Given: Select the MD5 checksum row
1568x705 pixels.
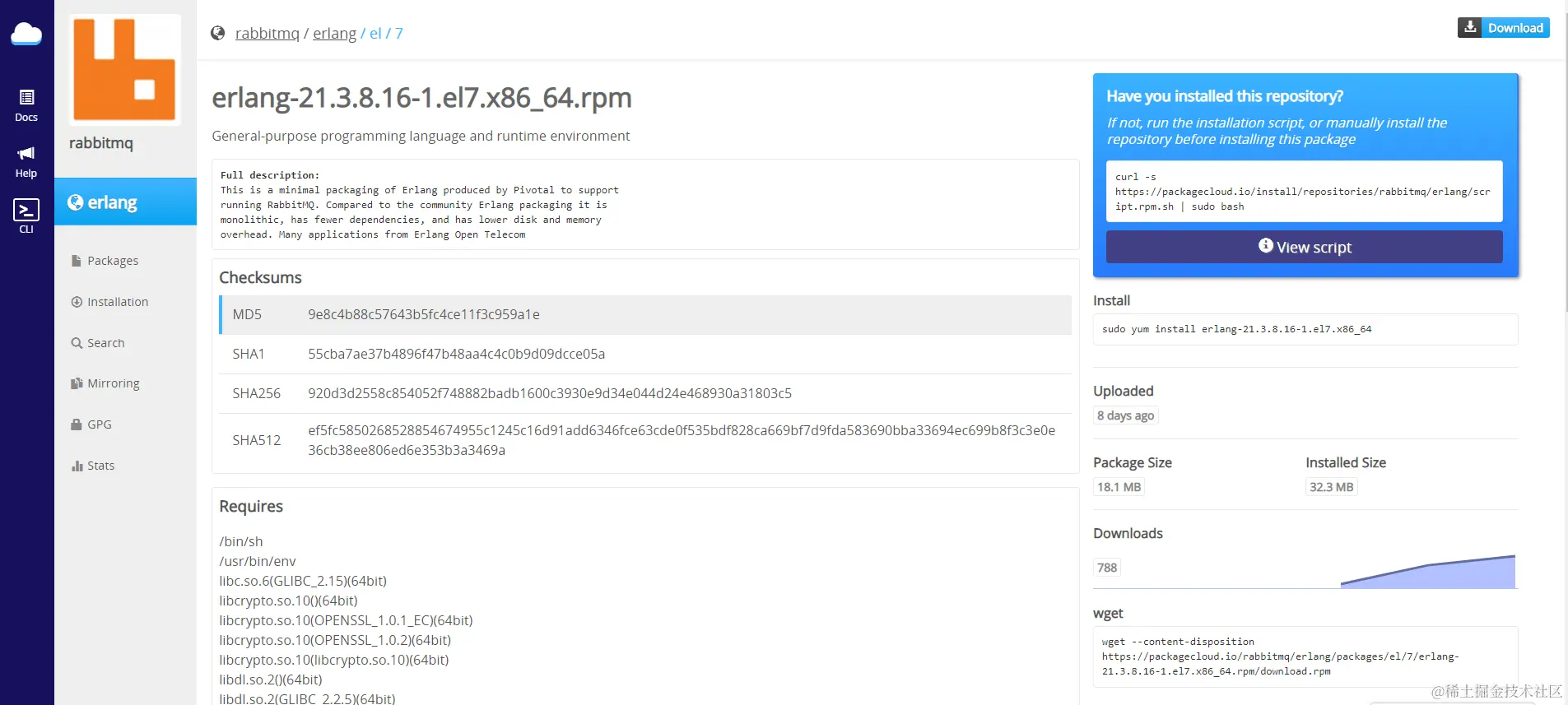Looking at the screenshot, I should pyautogui.click(x=645, y=314).
